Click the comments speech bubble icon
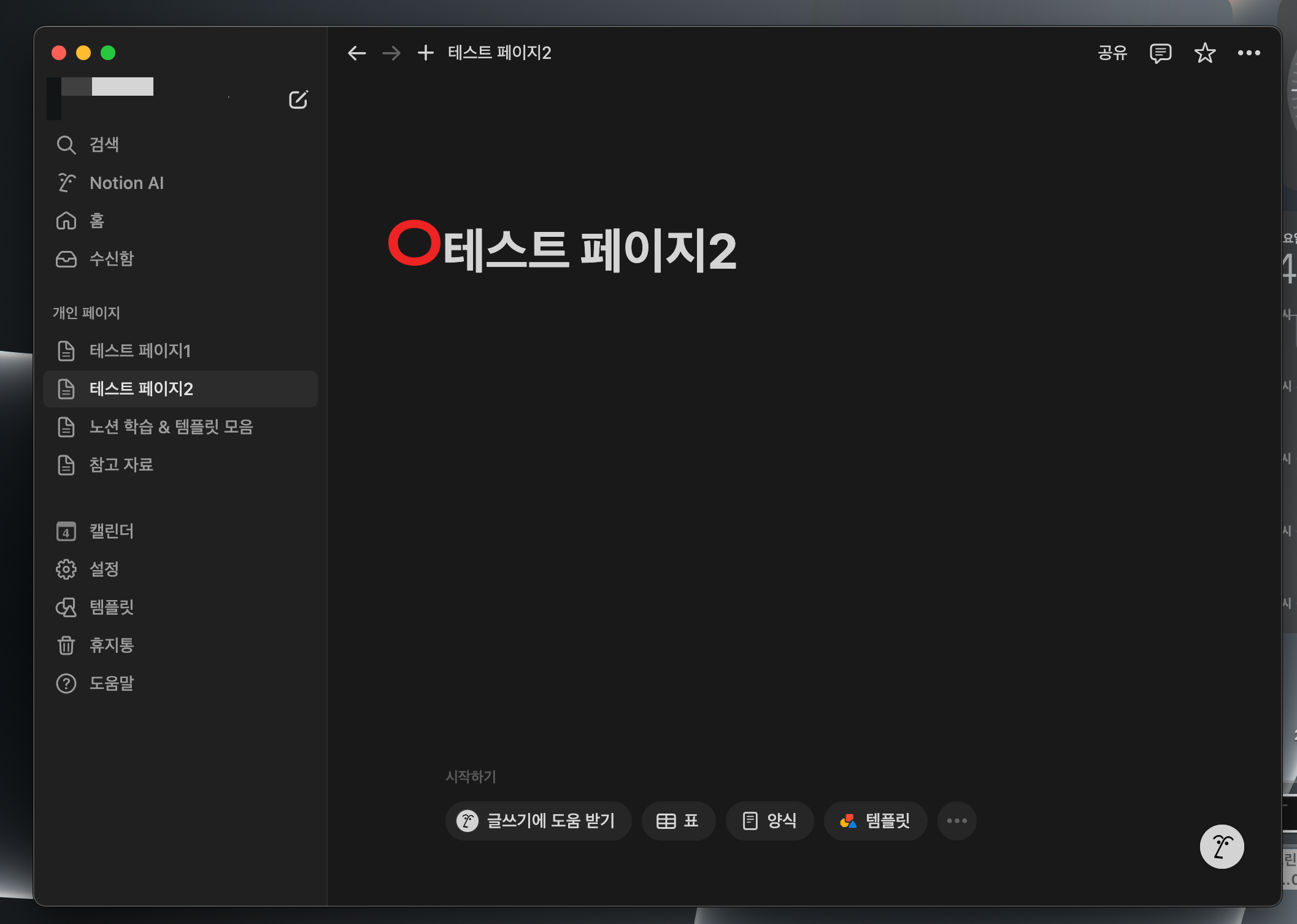This screenshot has width=1297, height=924. pos(1160,53)
